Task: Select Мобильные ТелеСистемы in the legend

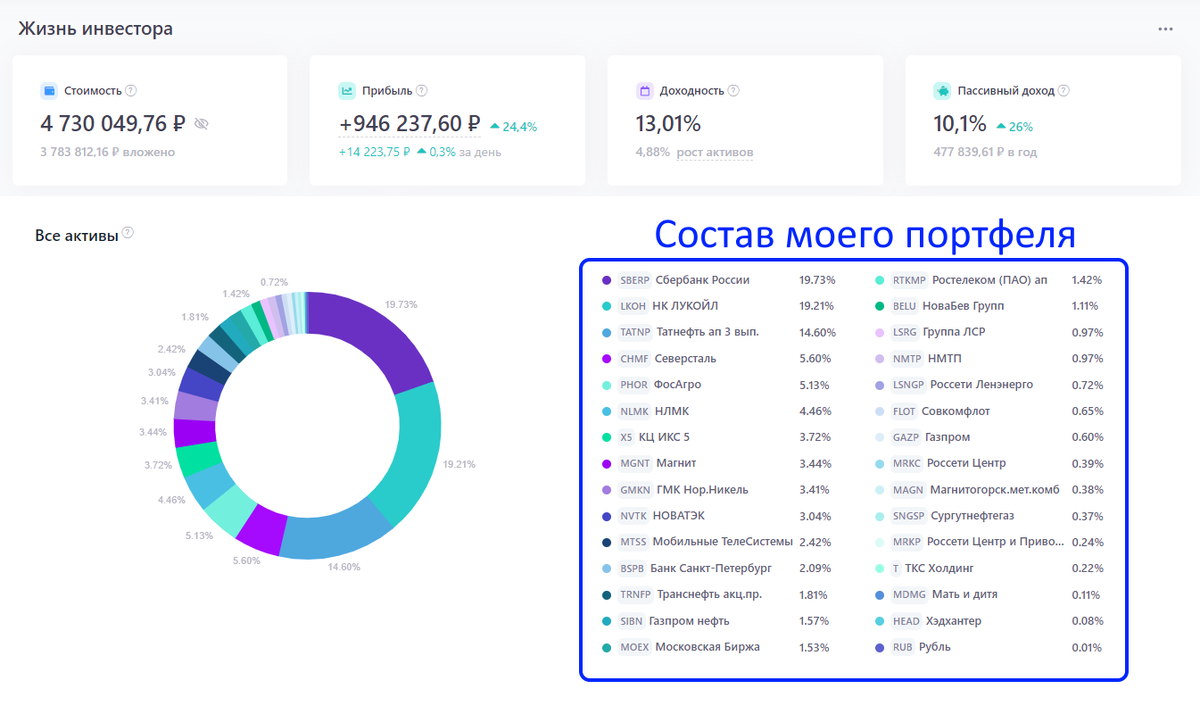Action: (x=719, y=542)
